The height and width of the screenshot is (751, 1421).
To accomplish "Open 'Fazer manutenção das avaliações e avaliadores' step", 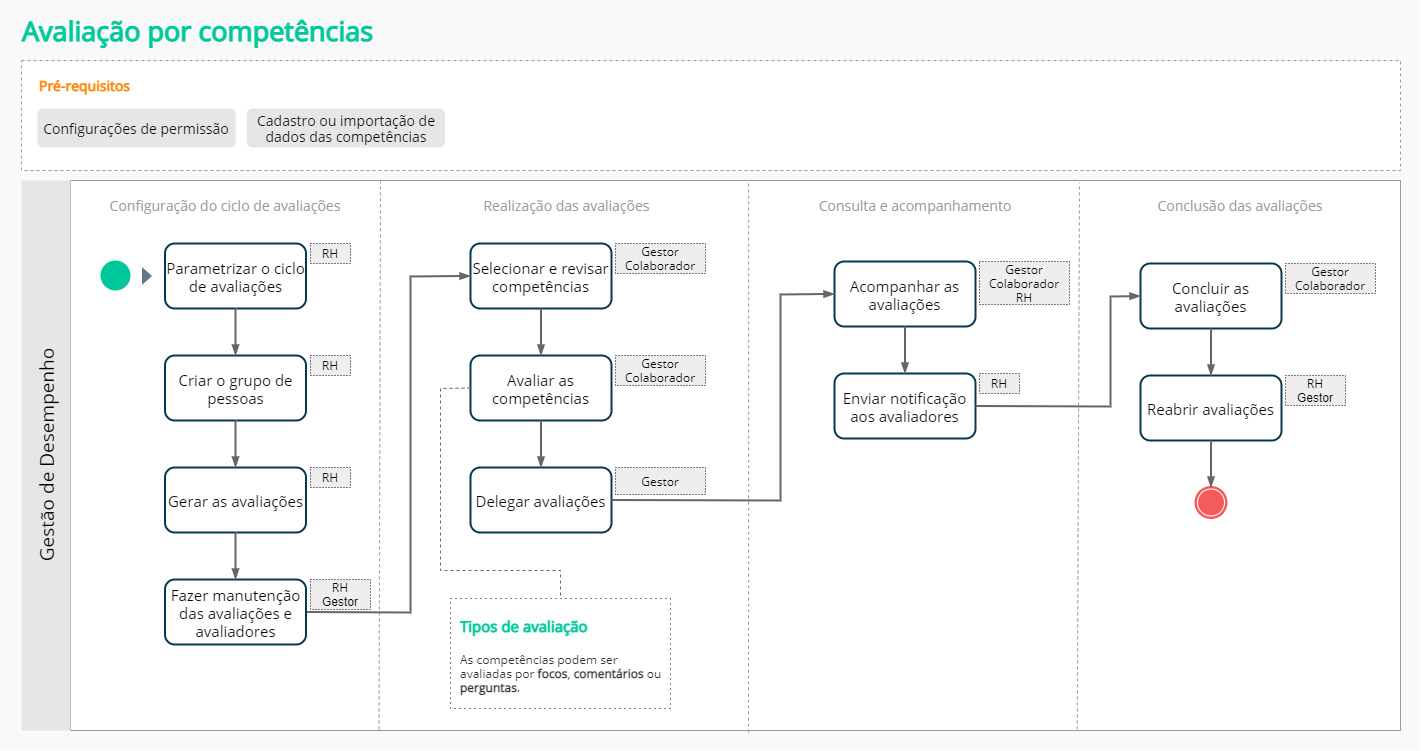I will [235, 613].
